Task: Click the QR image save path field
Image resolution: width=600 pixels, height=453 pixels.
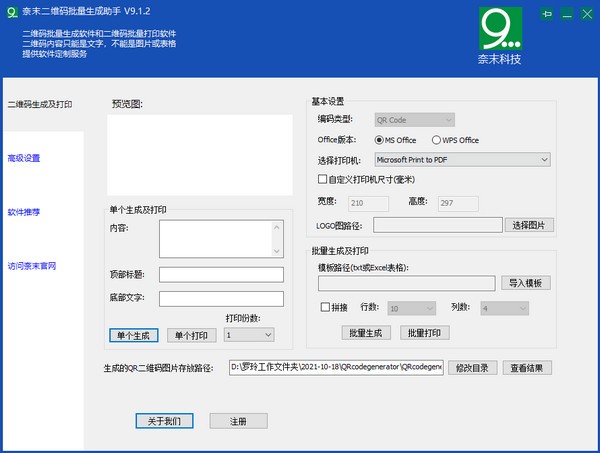Action: click(336, 367)
